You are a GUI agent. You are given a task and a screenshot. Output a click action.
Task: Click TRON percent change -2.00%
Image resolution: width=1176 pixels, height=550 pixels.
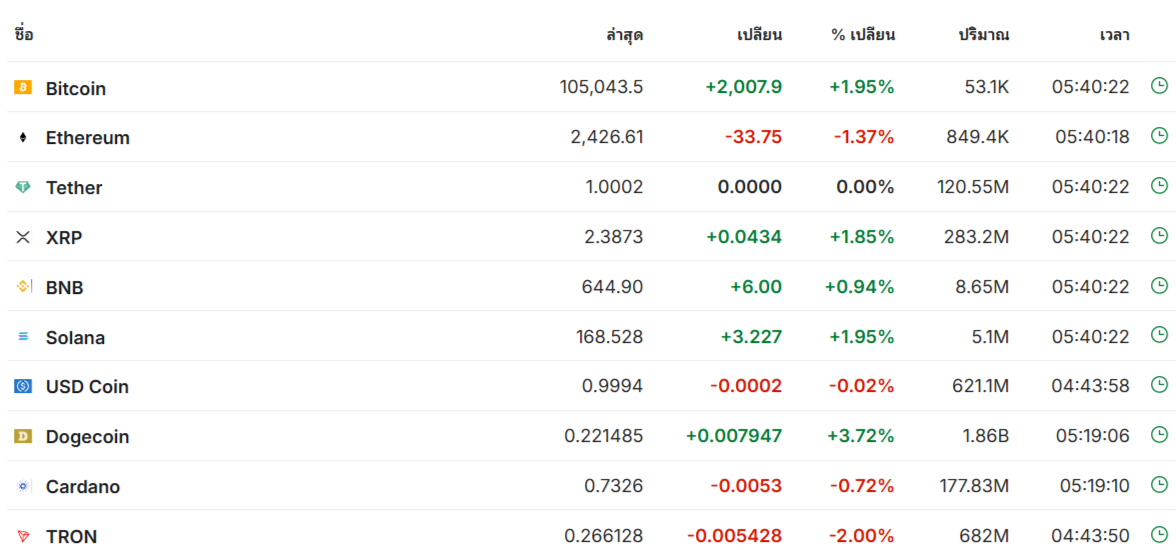[862, 536]
